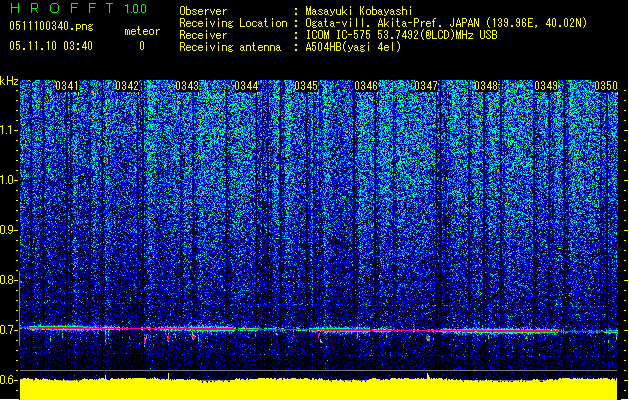This screenshot has width=629, height=400.
Task: Click the ICOM IC-575 receiver details
Action: coord(402,35)
